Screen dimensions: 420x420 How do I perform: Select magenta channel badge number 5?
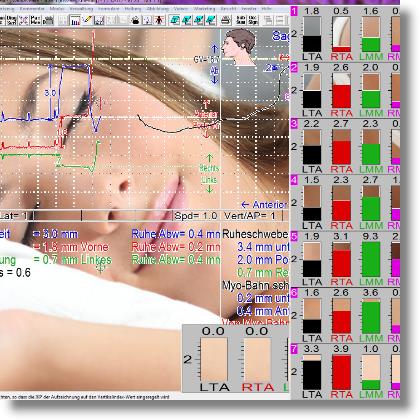294,236
